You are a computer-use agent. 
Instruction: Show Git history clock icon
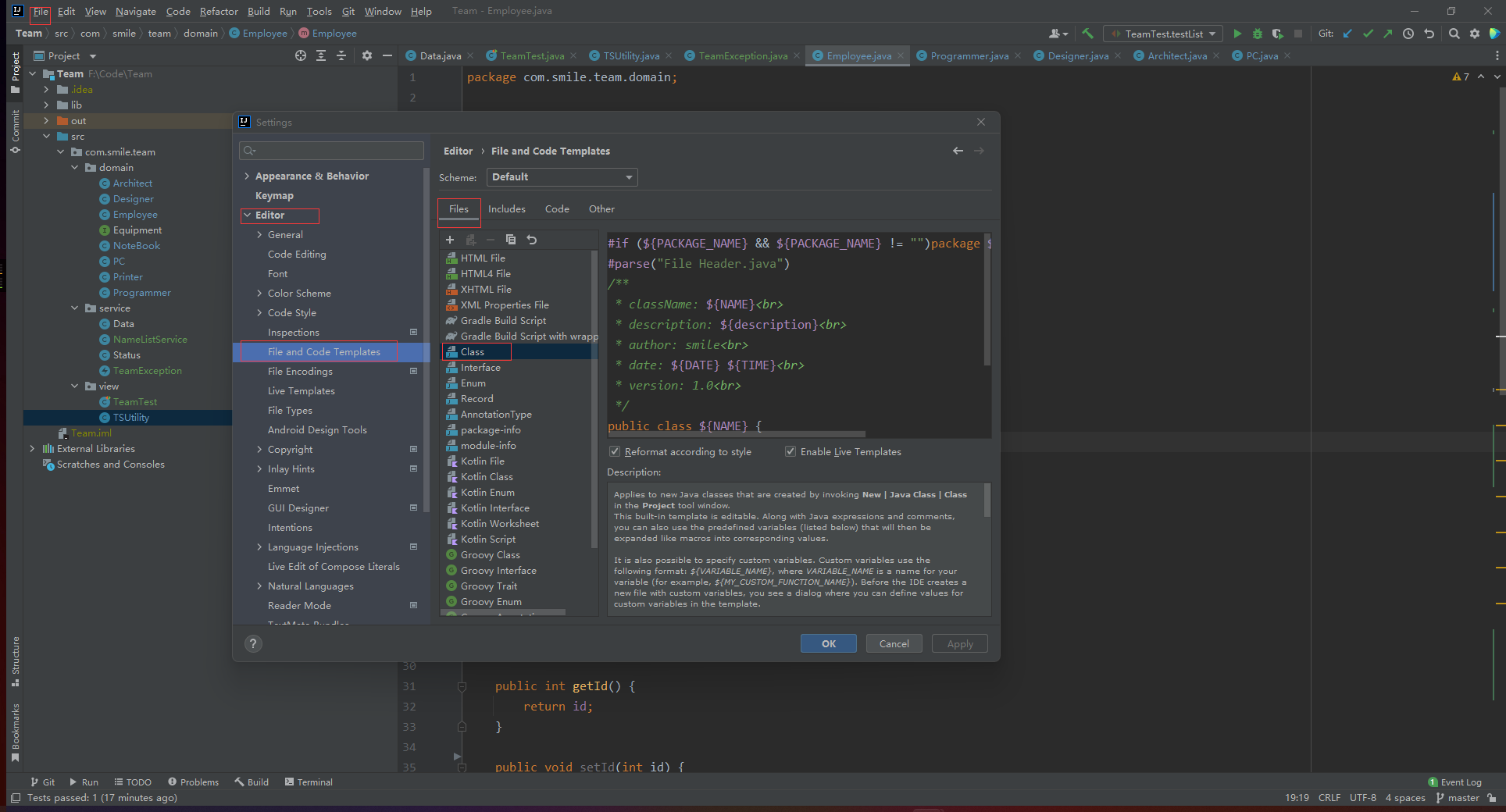click(1408, 34)
